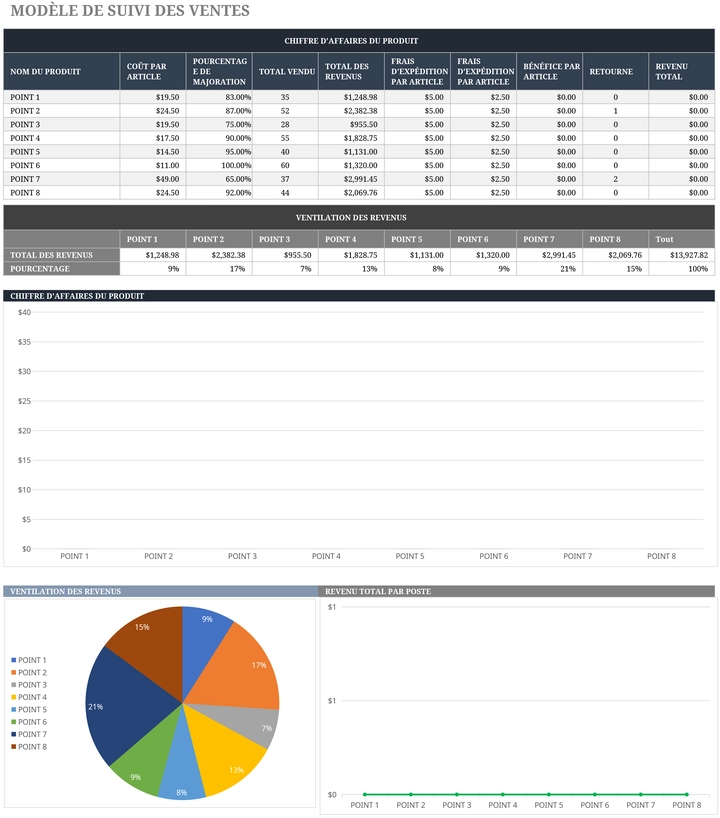Select the POINT 8 brown legend swatch

(14, 747)
